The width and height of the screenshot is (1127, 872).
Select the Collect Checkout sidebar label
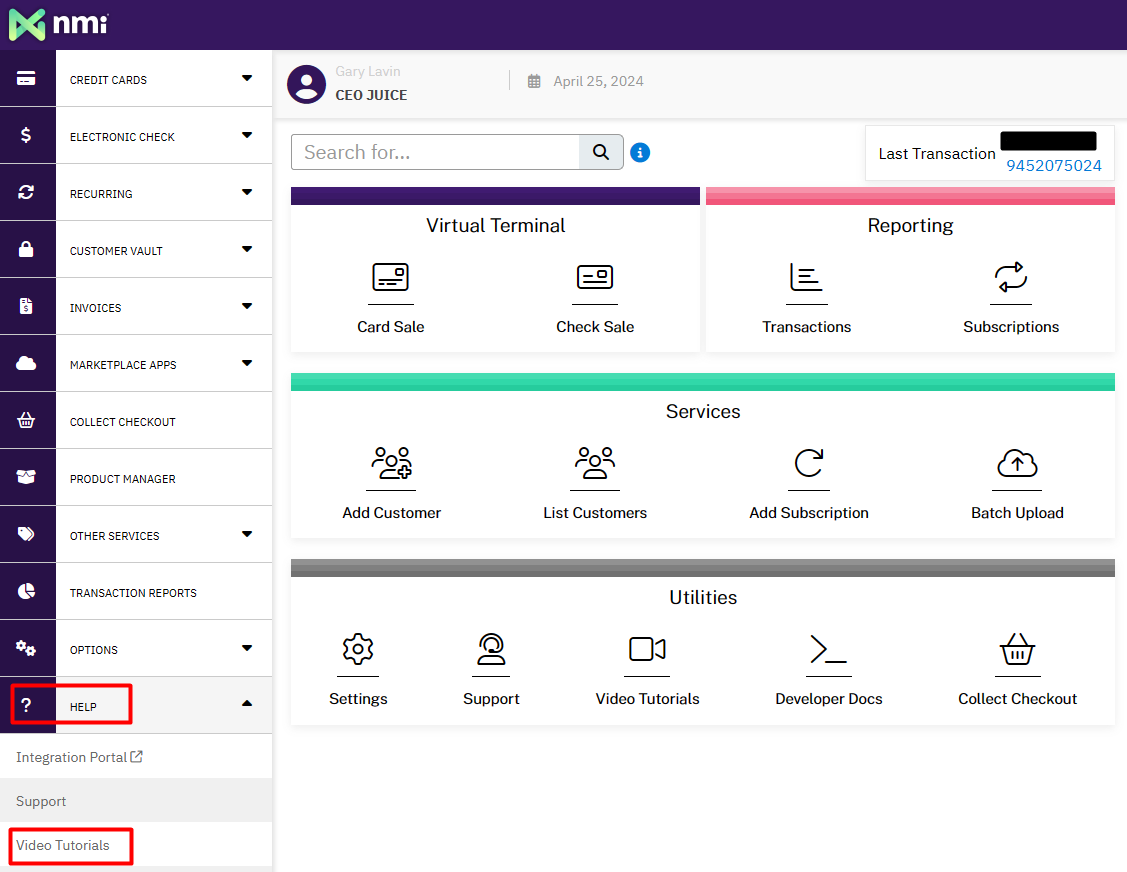122,422
